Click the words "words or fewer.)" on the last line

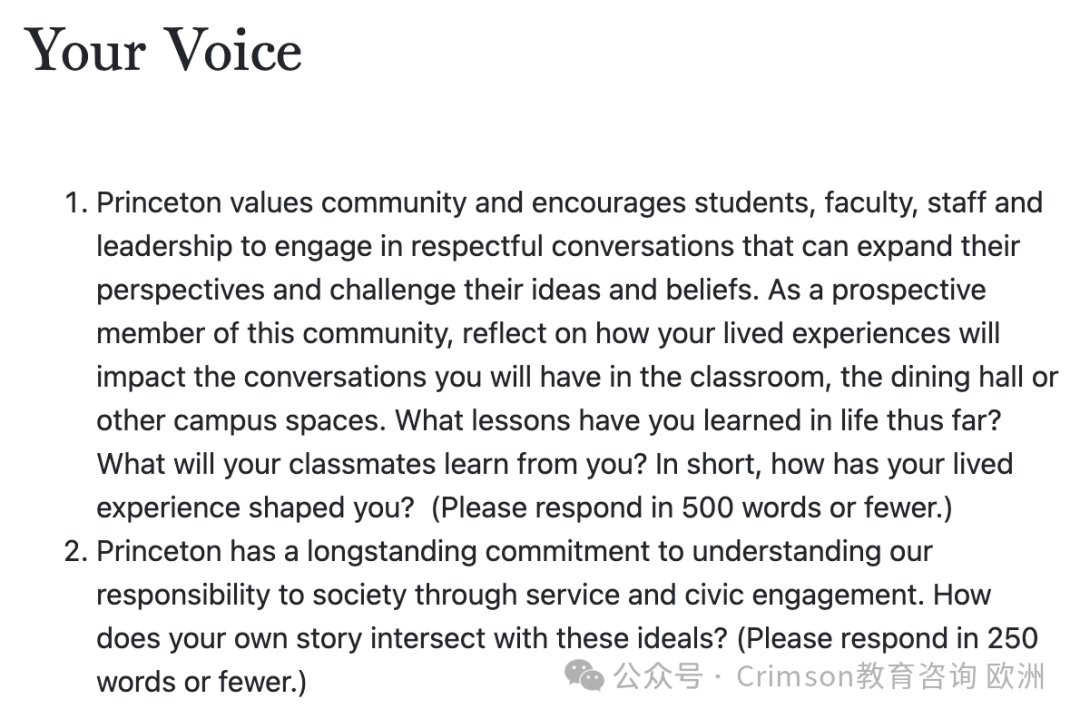point(201,682)
